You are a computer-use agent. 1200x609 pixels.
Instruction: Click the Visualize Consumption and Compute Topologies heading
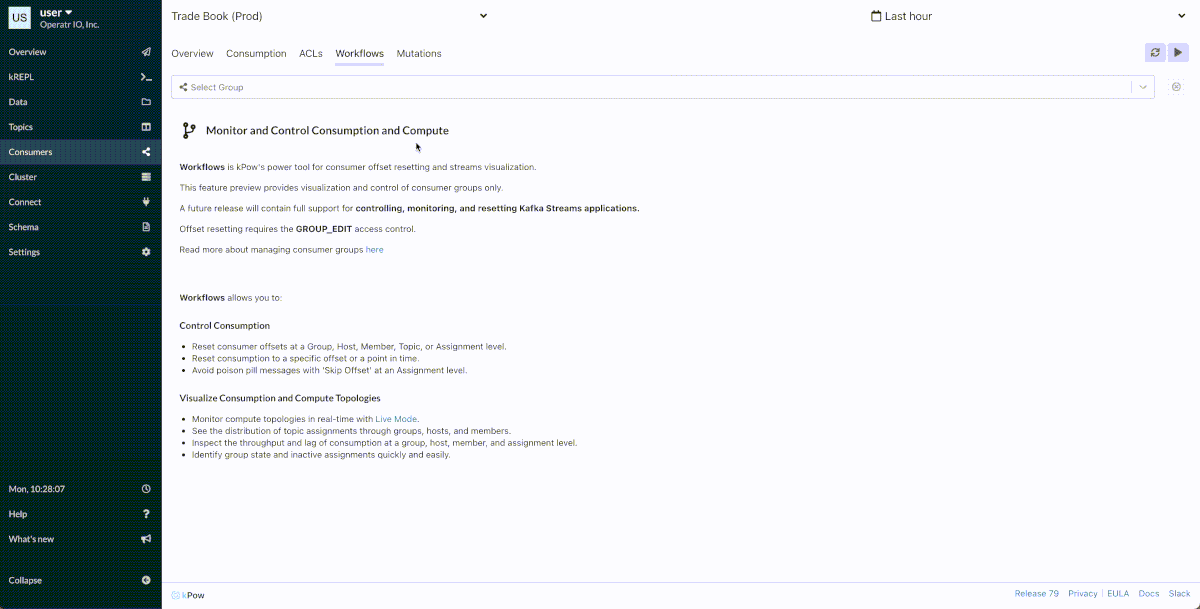[x=280, y=398]
